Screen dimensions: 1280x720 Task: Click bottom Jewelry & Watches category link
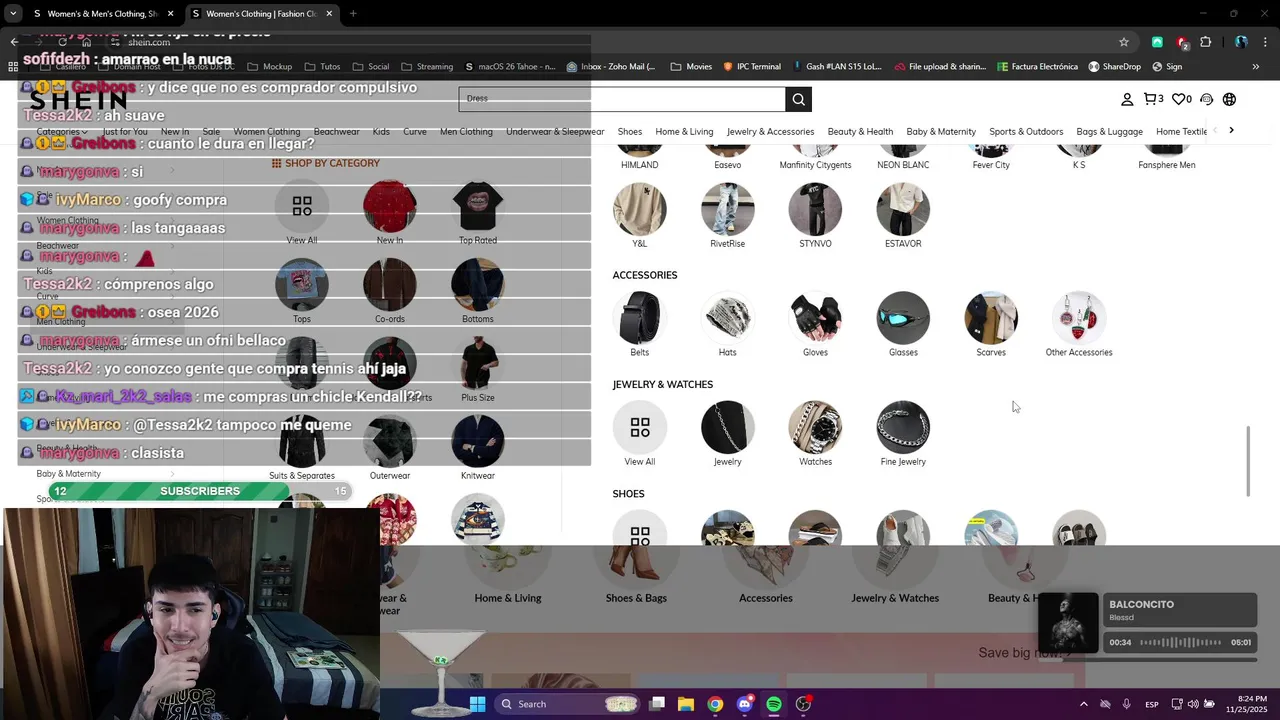pos(895,598)
